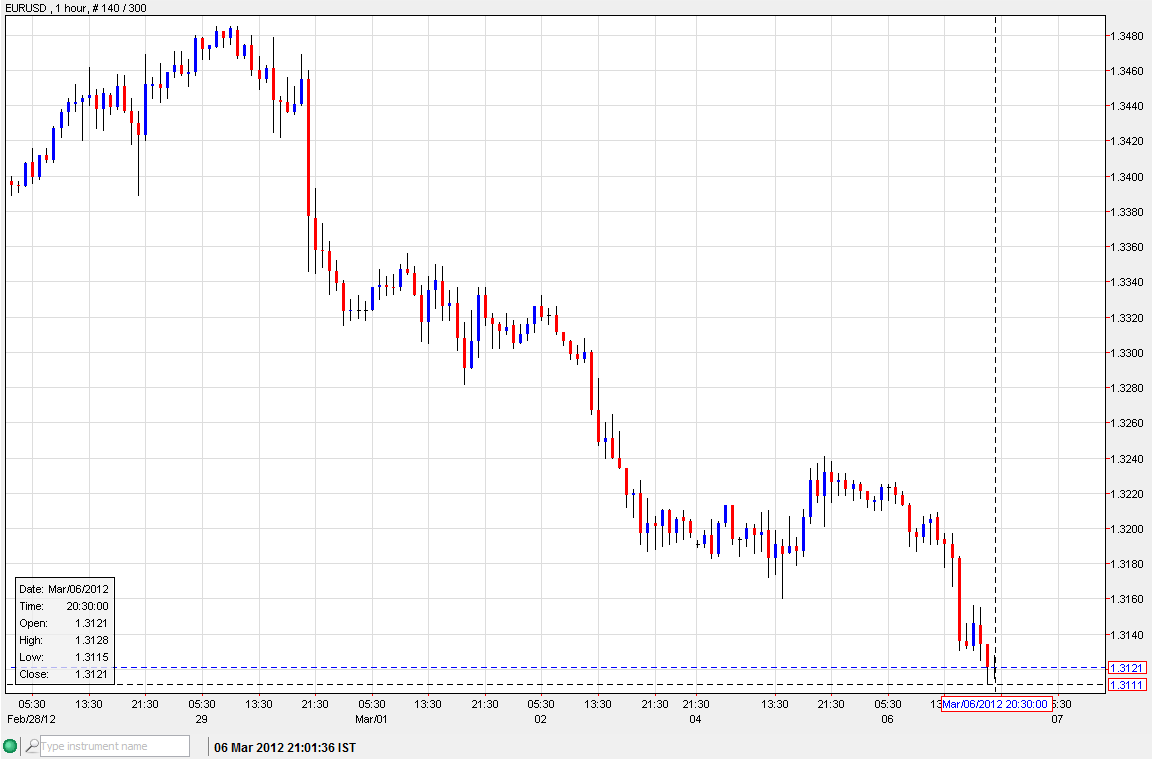Click the 1.3300 price axis label

1127,353
